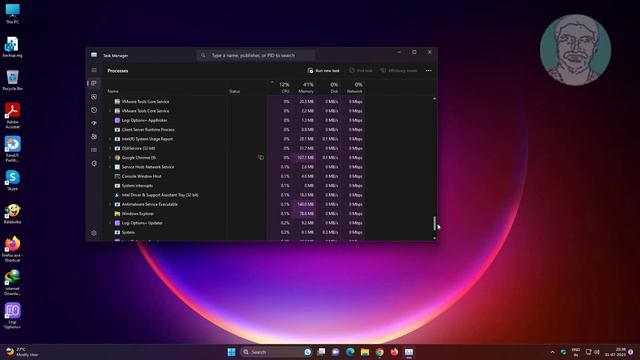640x360 pixels.
Task: Open Google Chrome from taskbar
Action: click(x=380, y=352)
